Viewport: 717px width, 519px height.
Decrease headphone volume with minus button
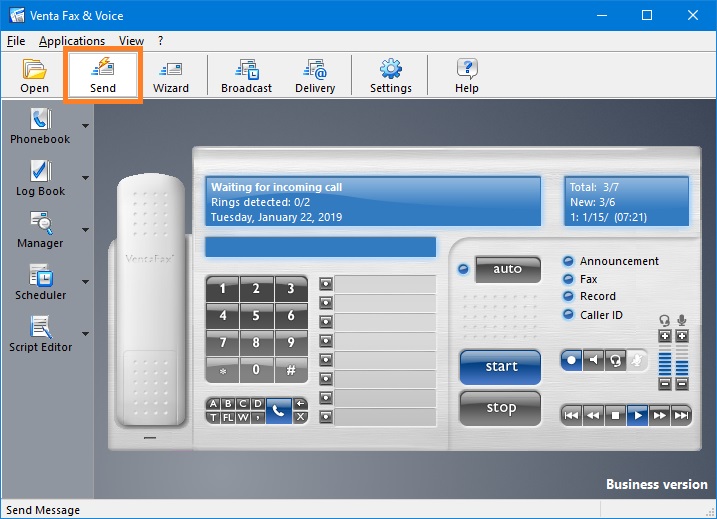665,384
